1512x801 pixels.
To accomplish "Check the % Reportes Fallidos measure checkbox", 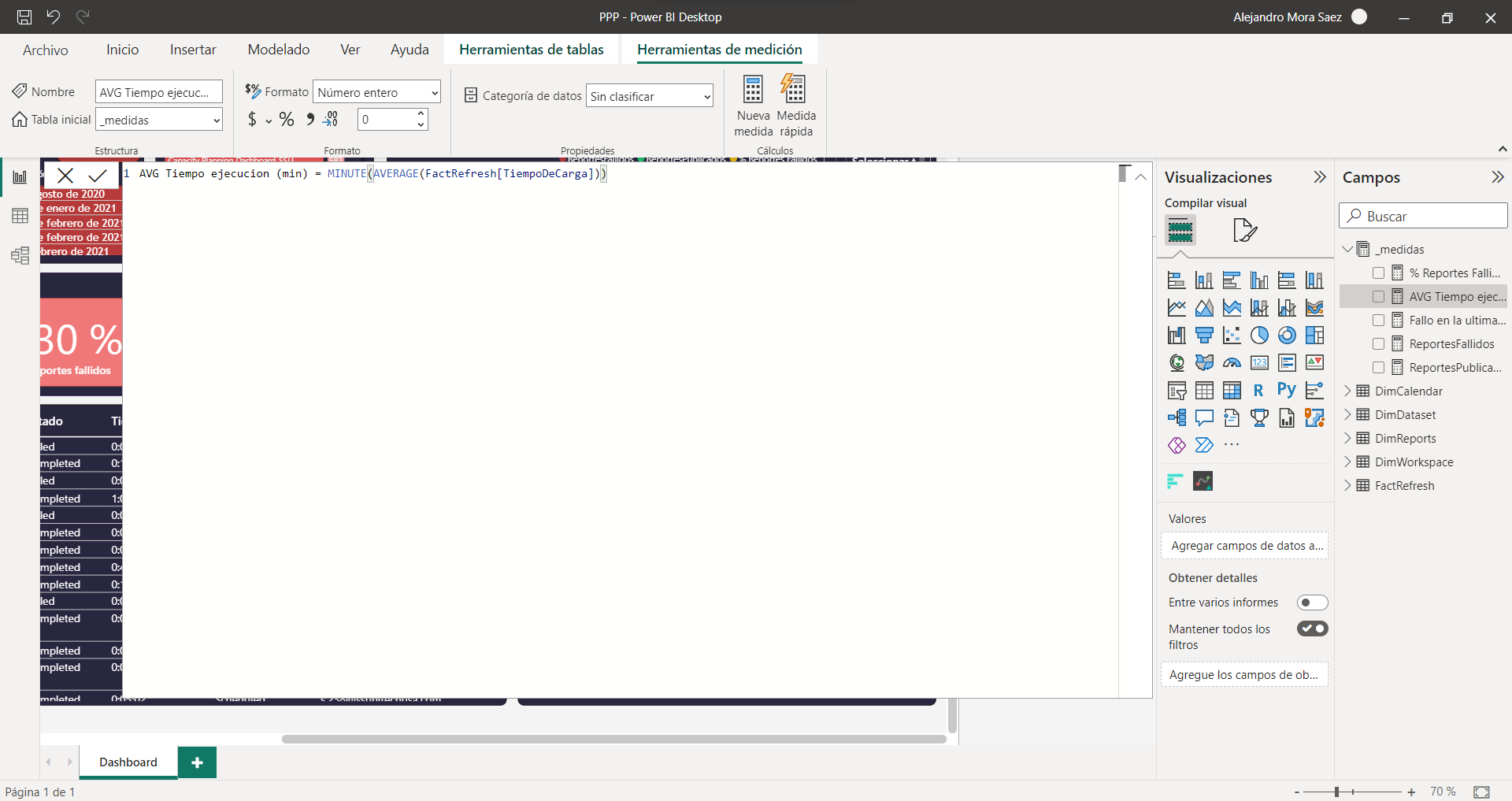I will pos(1378,273).
